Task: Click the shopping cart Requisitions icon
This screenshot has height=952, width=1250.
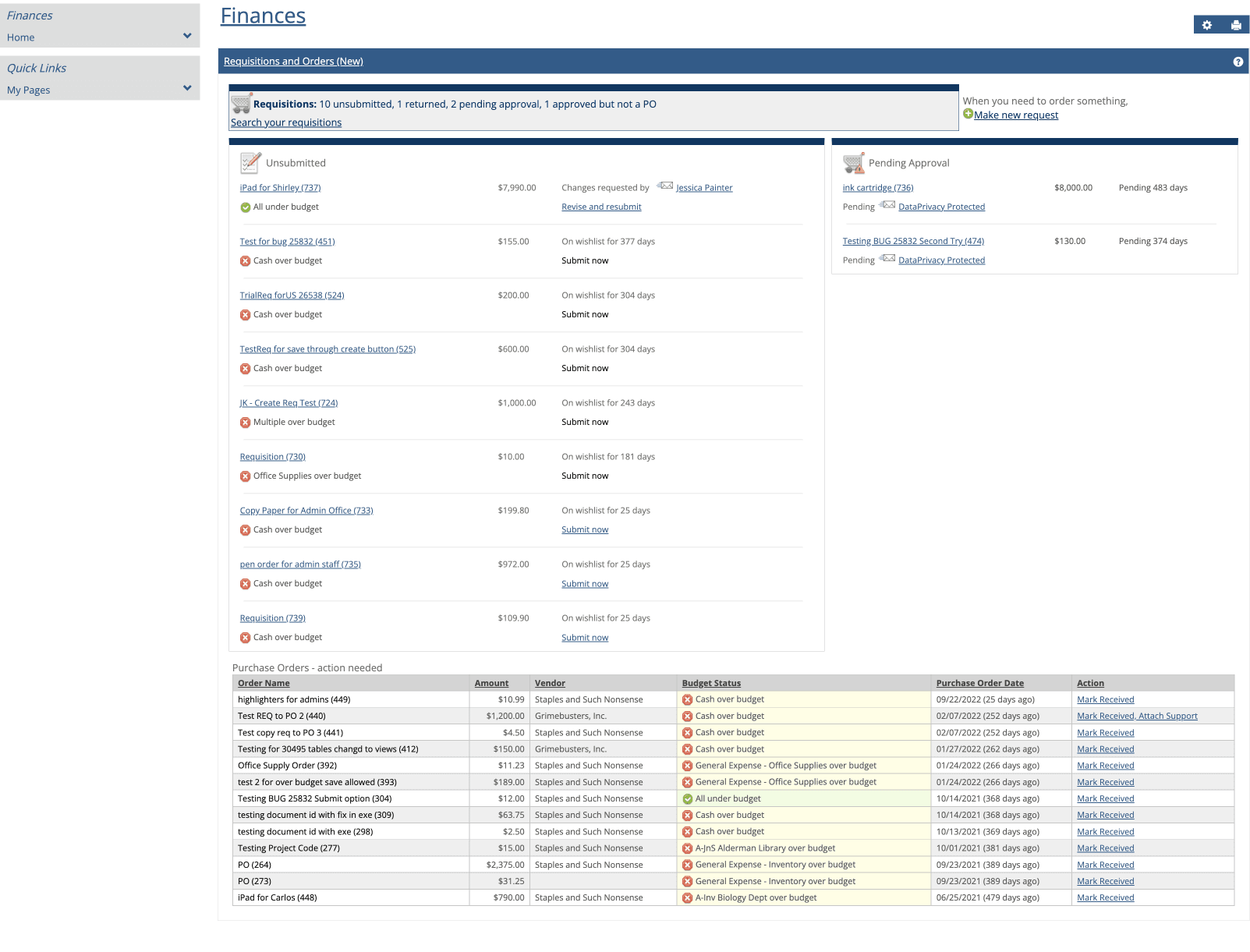Action: point(242,103)
